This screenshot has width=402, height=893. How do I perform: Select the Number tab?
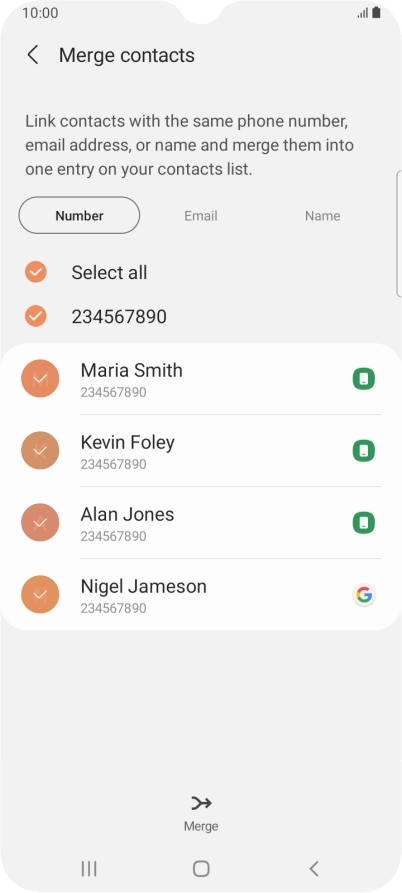point(79,215)
